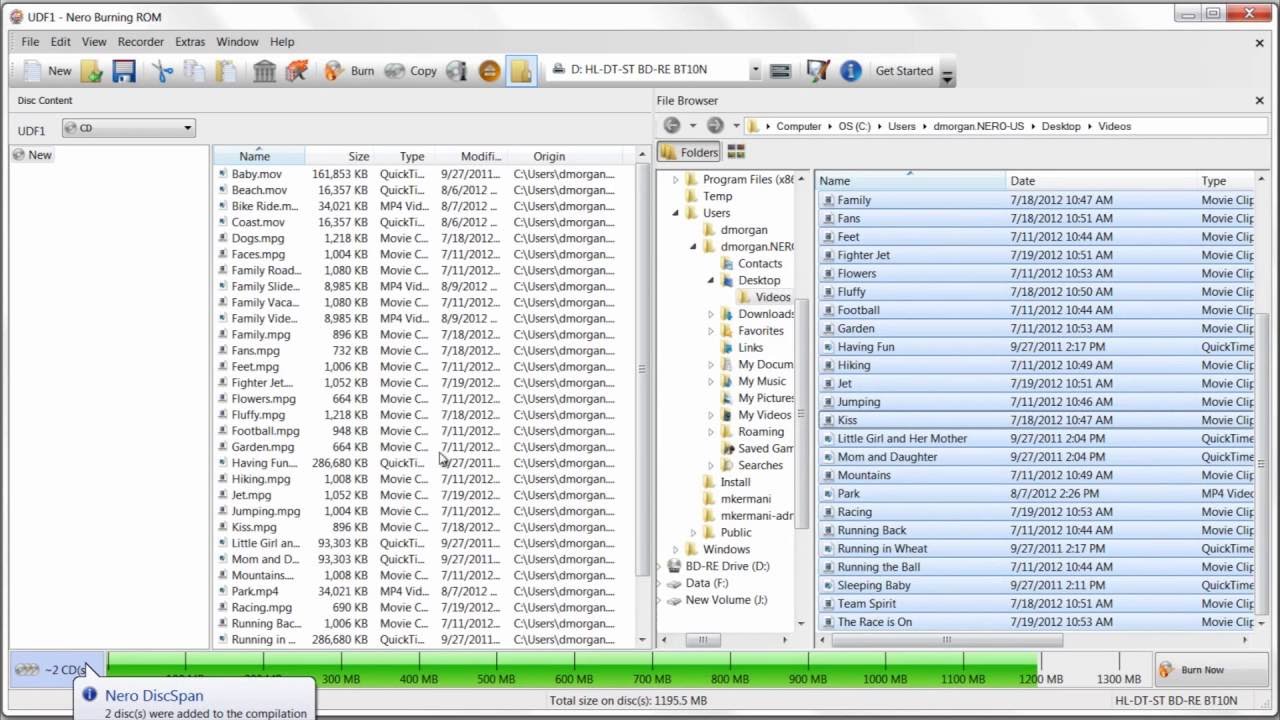Click the disc content vertical scrollbar

[x=642, y=368]
